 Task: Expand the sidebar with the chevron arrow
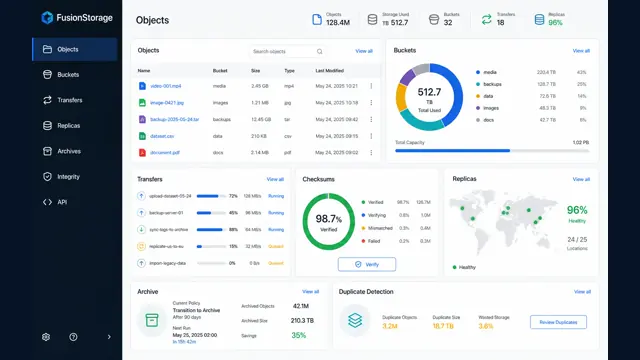coord(109,337)
